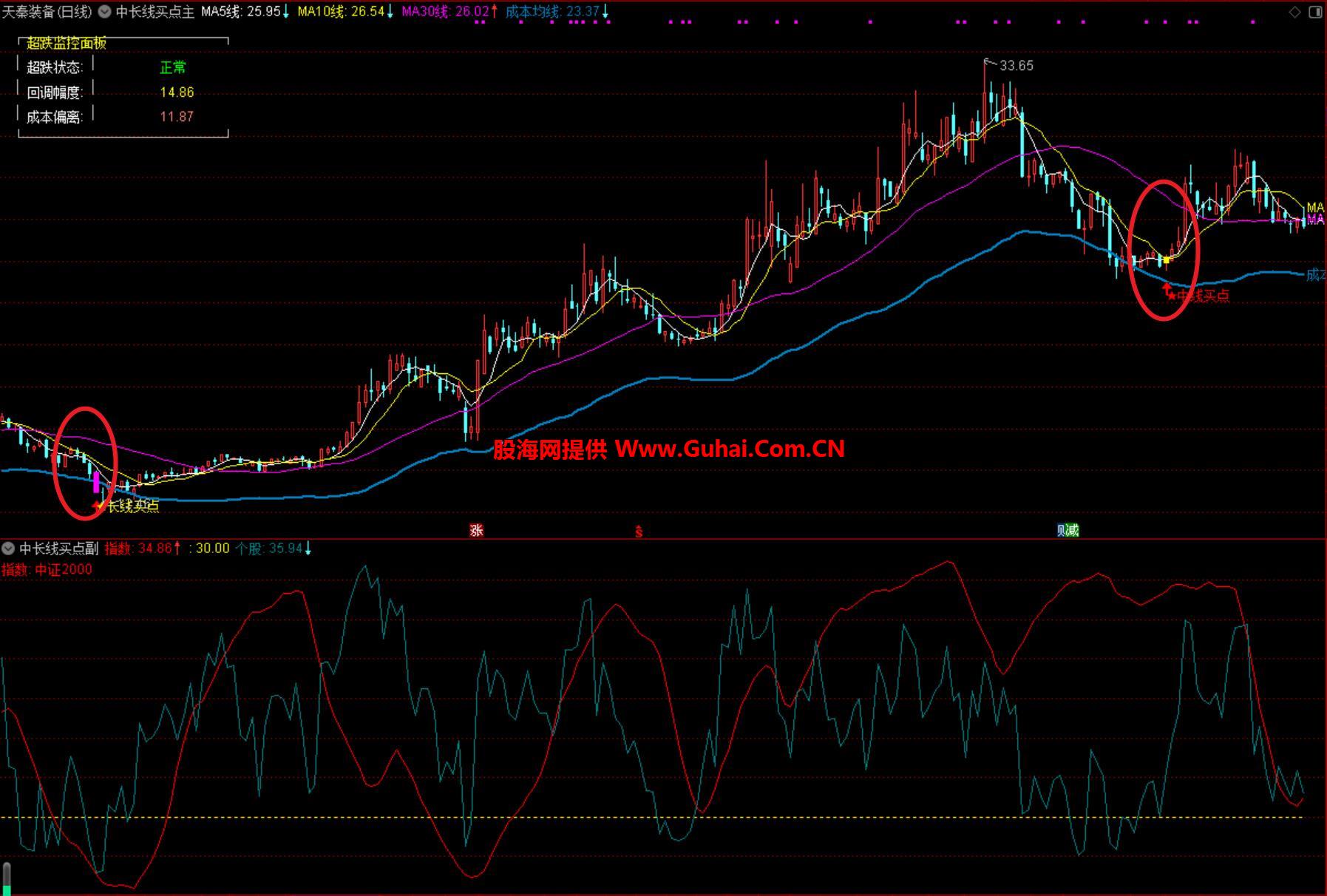Select the 长线买点 signal star marker
The height and width of the screenshot is (896, 1327).
tap(100, 506)
